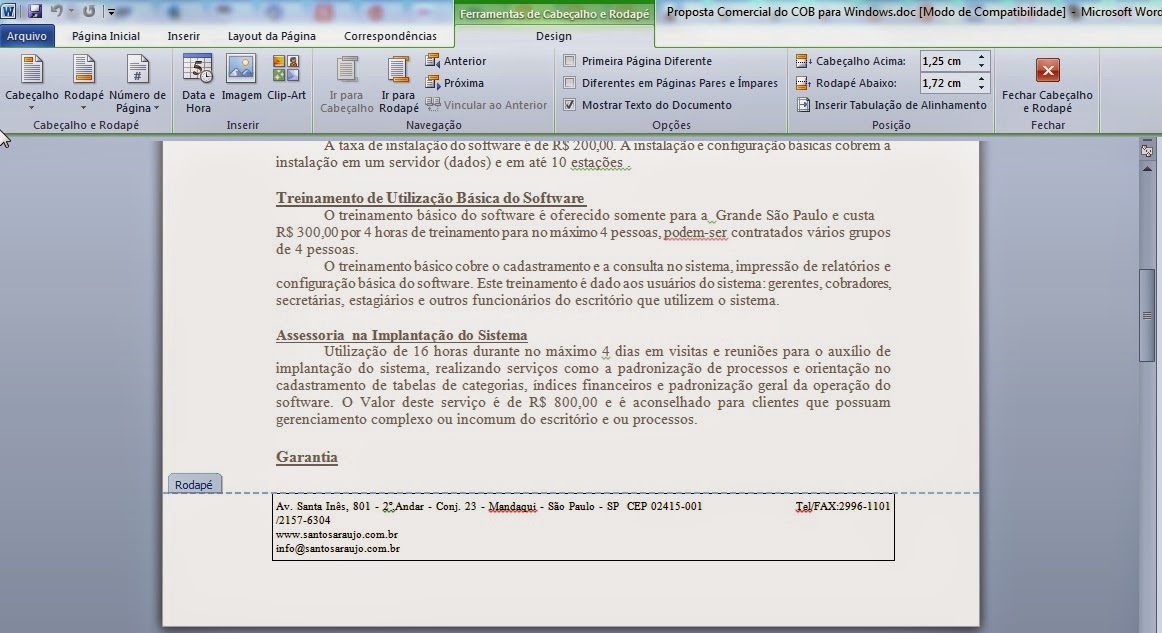
Task: Expand the Rodapé dropdown arrow
Action: click(84, 108)
